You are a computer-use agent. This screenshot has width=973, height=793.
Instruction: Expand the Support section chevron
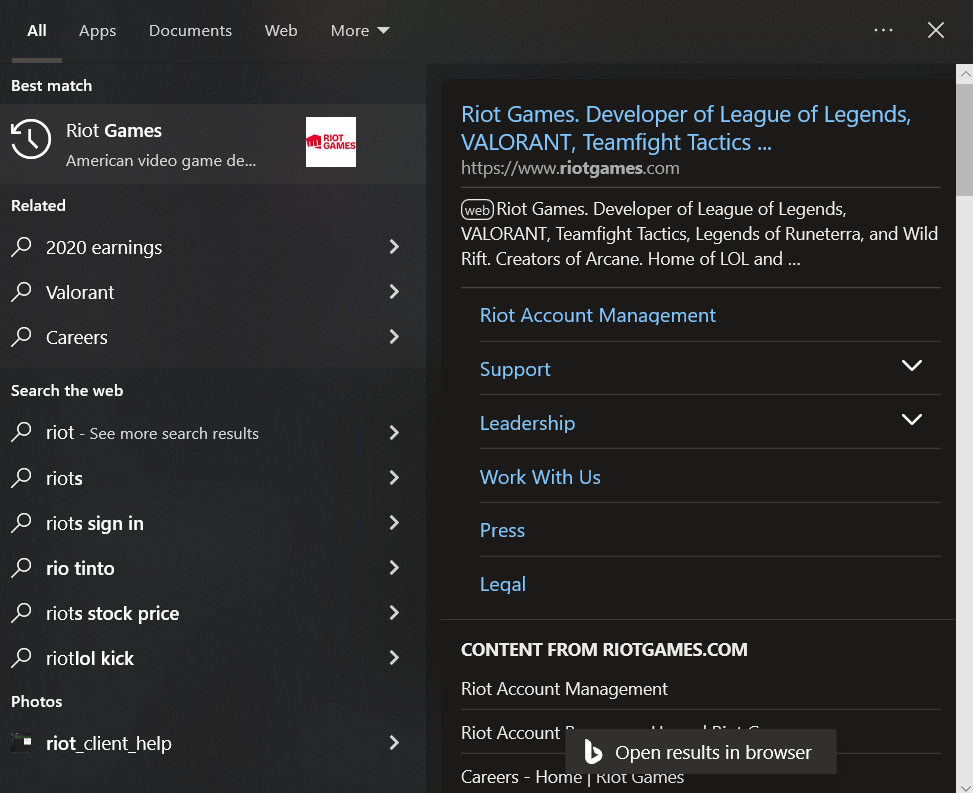point(912,365)
